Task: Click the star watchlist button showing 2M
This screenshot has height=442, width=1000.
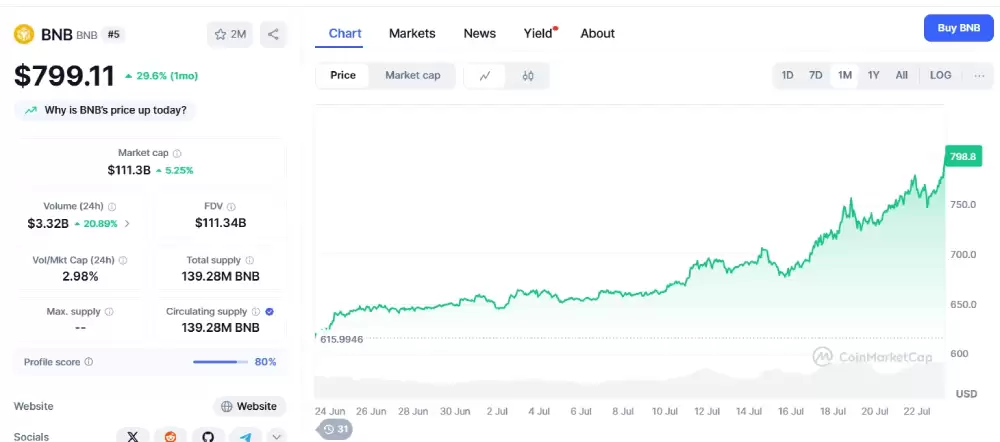Action: click(230, 34)
